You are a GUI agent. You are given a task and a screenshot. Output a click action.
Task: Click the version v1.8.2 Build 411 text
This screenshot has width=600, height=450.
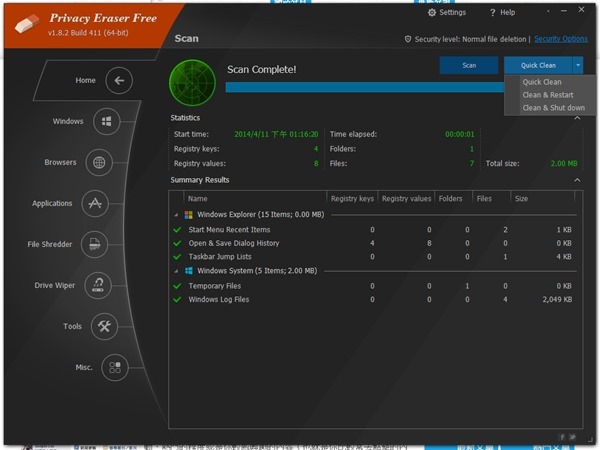click(88, 33)
